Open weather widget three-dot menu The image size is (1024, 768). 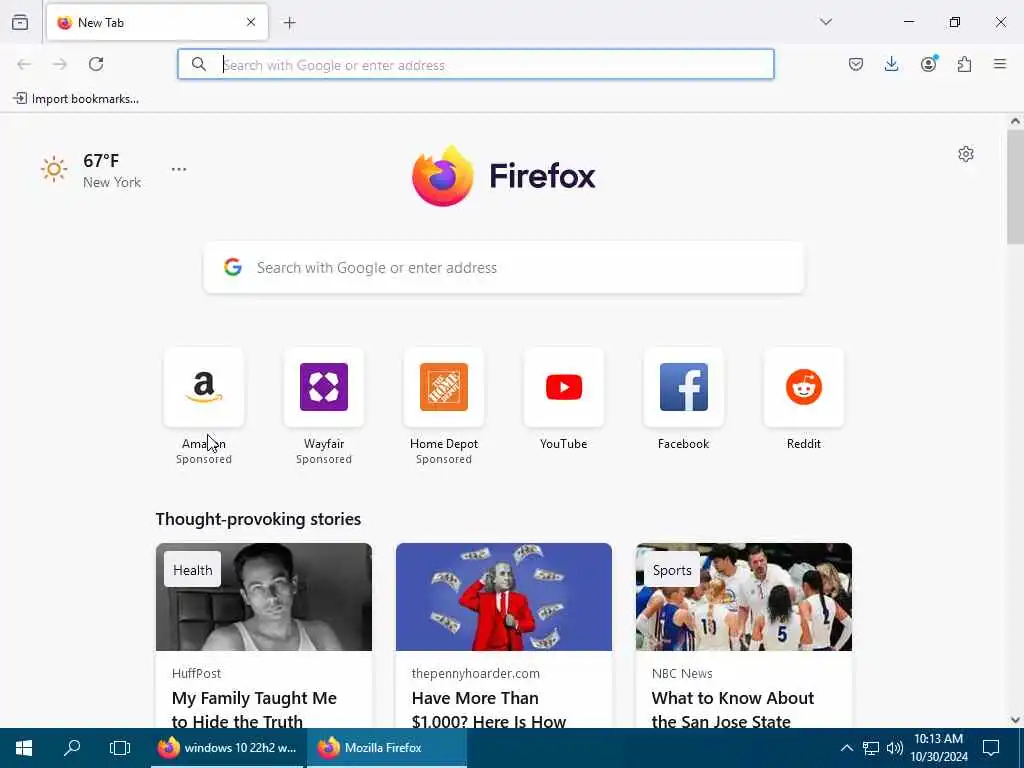click(x=179, y=169)
